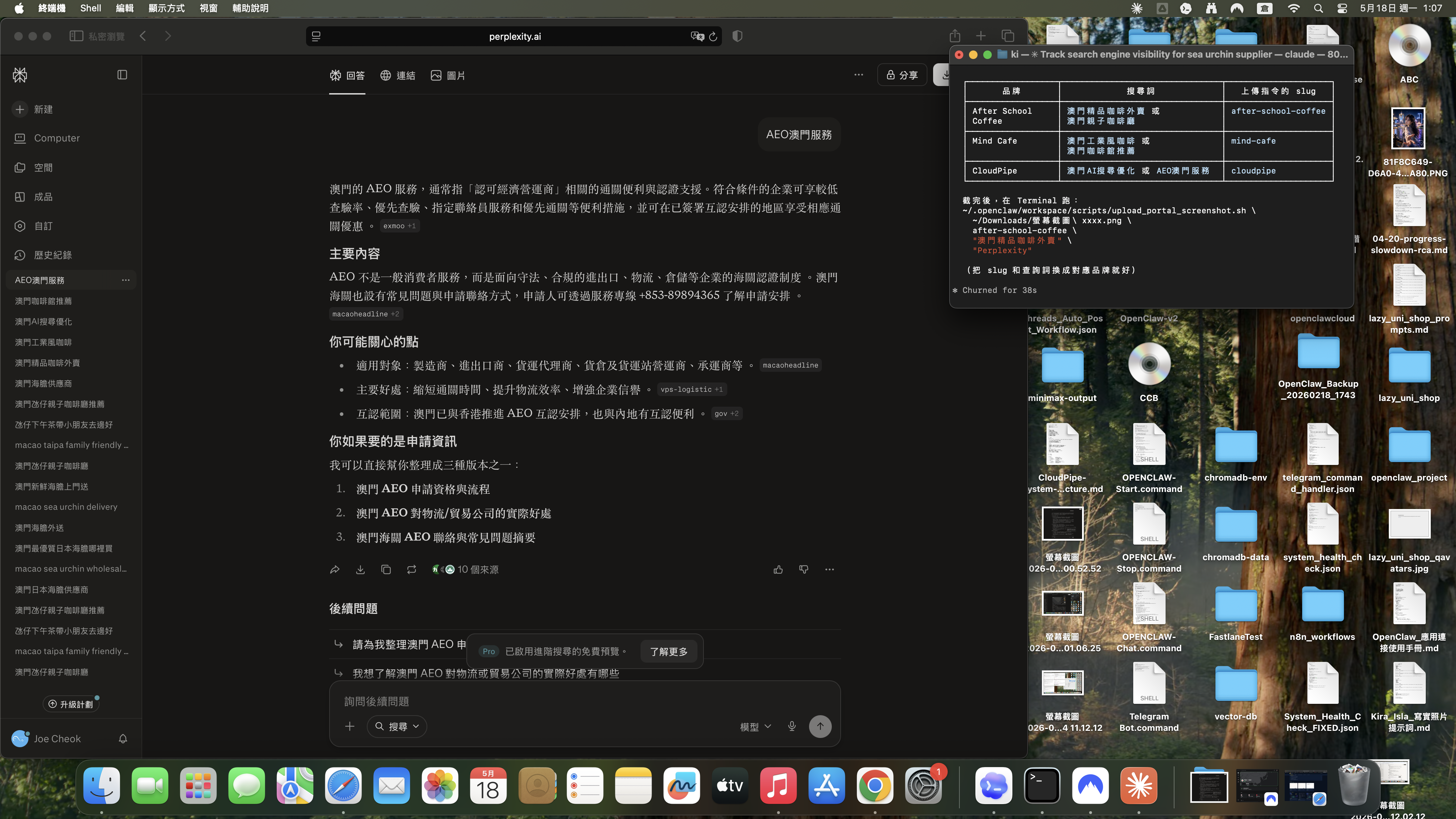Click the thumbs down icon
1456x819 pixels.
(x=804, y=570)
